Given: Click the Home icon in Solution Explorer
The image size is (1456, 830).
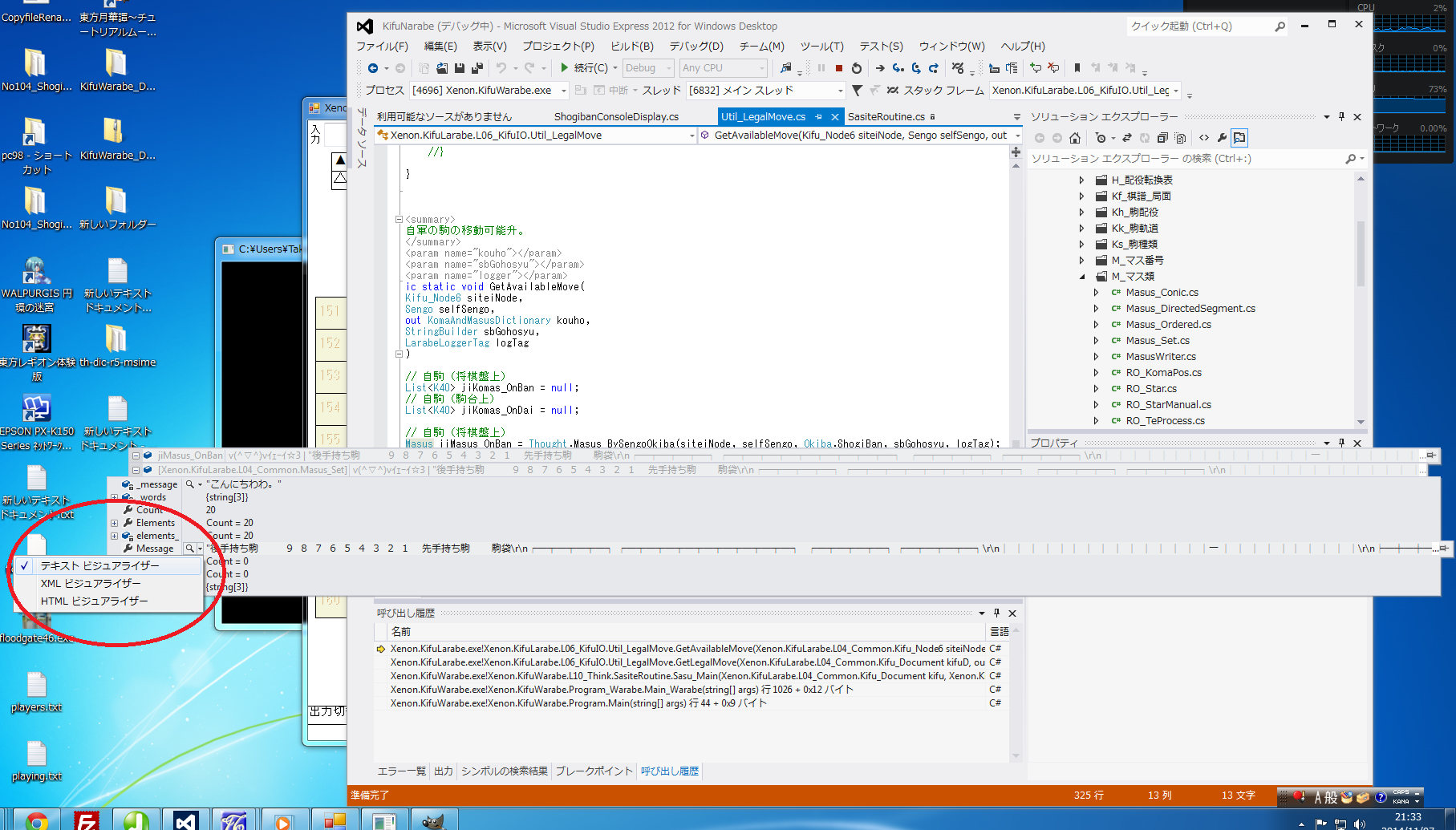Looking at the screenshot, I should 1075,138.
